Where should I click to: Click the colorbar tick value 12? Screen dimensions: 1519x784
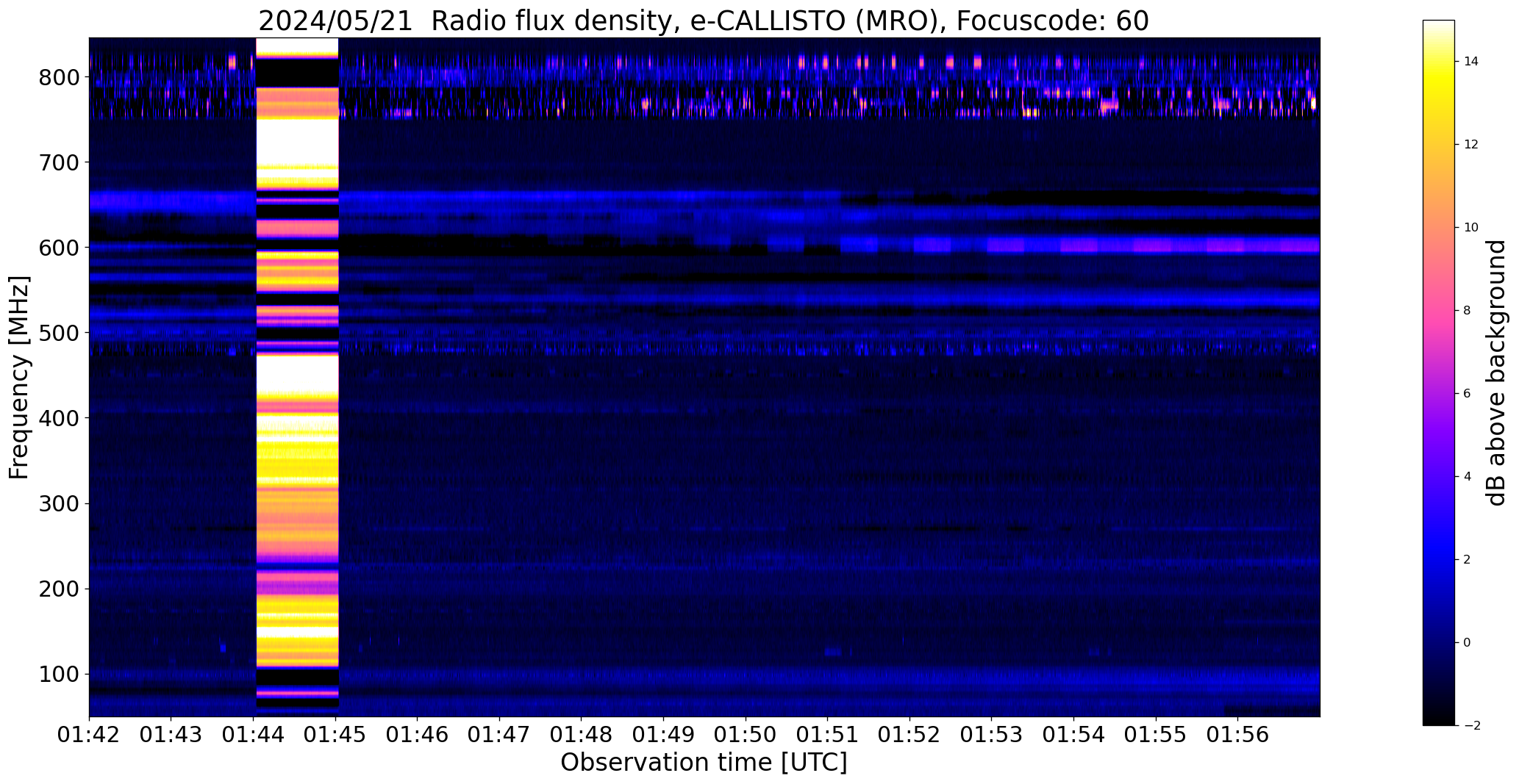(1471, 145)
